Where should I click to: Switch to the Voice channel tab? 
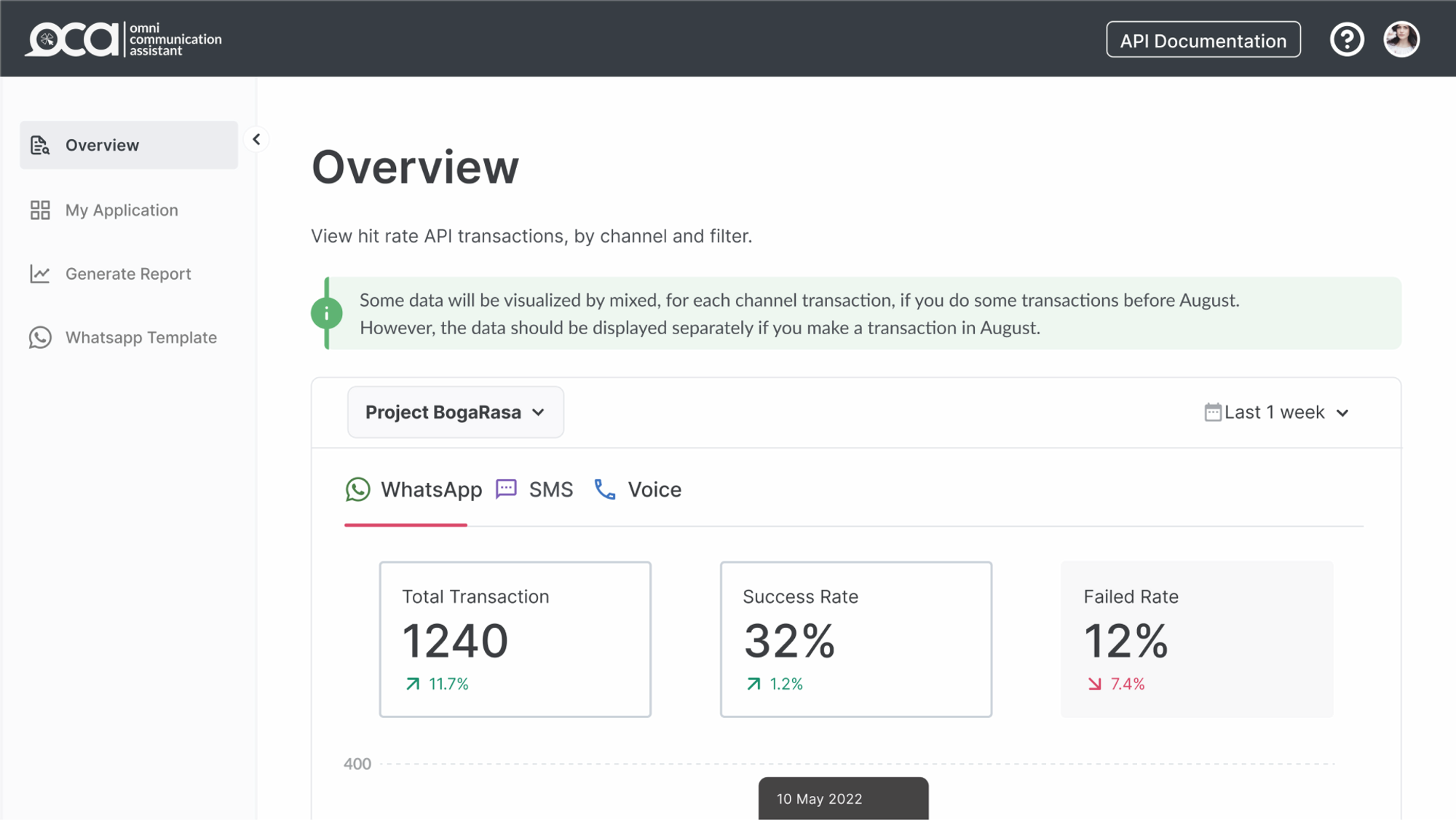click(637, 489)
